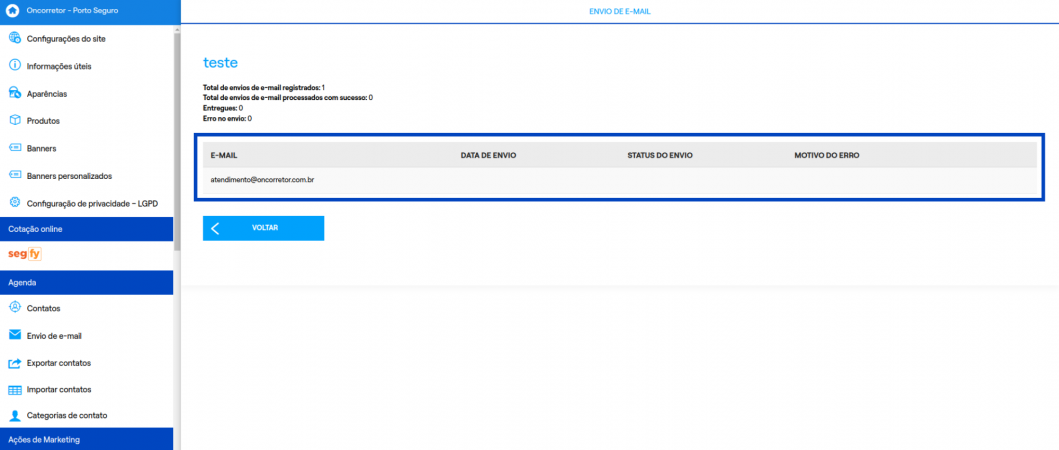Click the Voltar button
The image size is (1059, 450).
tap(263, 228)
